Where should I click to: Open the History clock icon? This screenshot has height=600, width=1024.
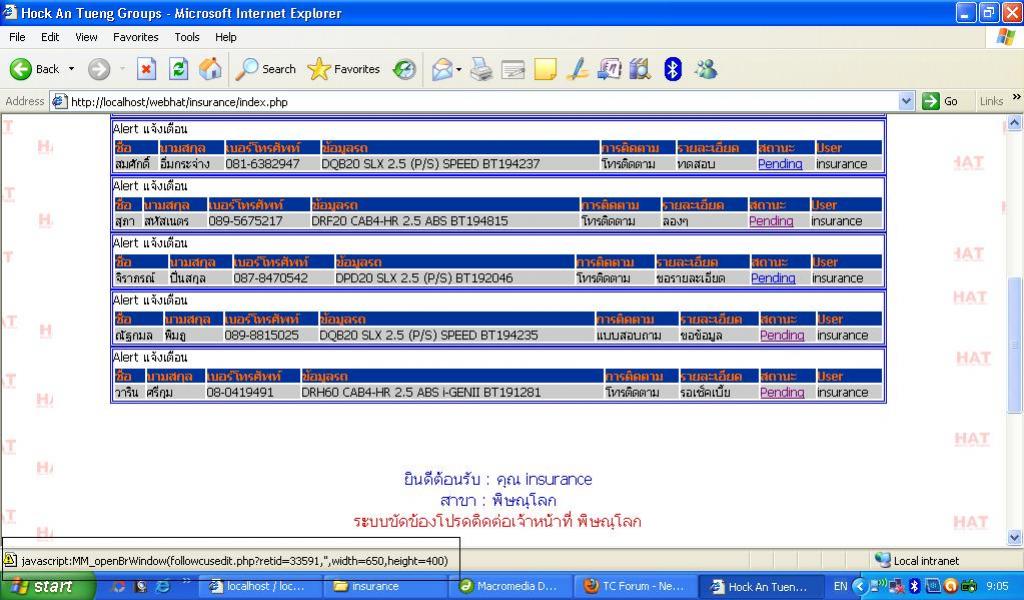tap(404, 69)
